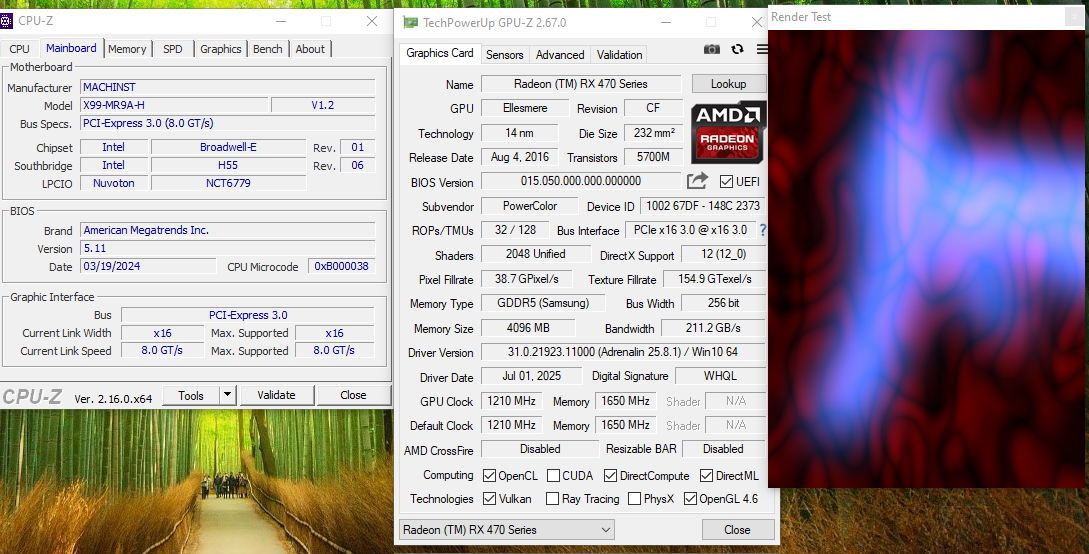Click the Resizable BAR Disabled value
The height and width of the screenshot is (554, 1089).
point(724,449)
